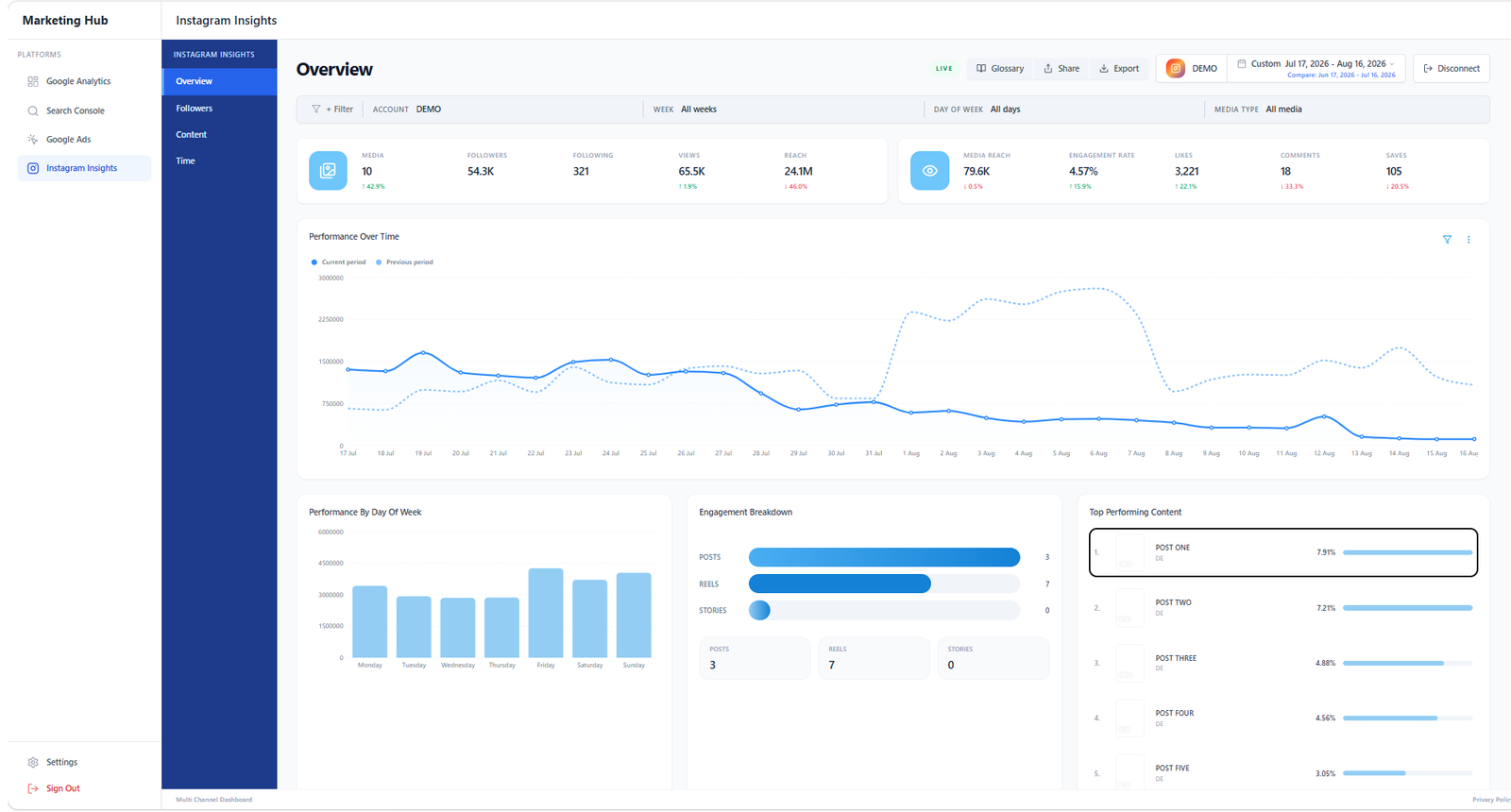Viewport: 1511px width, 812px height.
Task: Click the Glossary button
Action: (1000, 68)
